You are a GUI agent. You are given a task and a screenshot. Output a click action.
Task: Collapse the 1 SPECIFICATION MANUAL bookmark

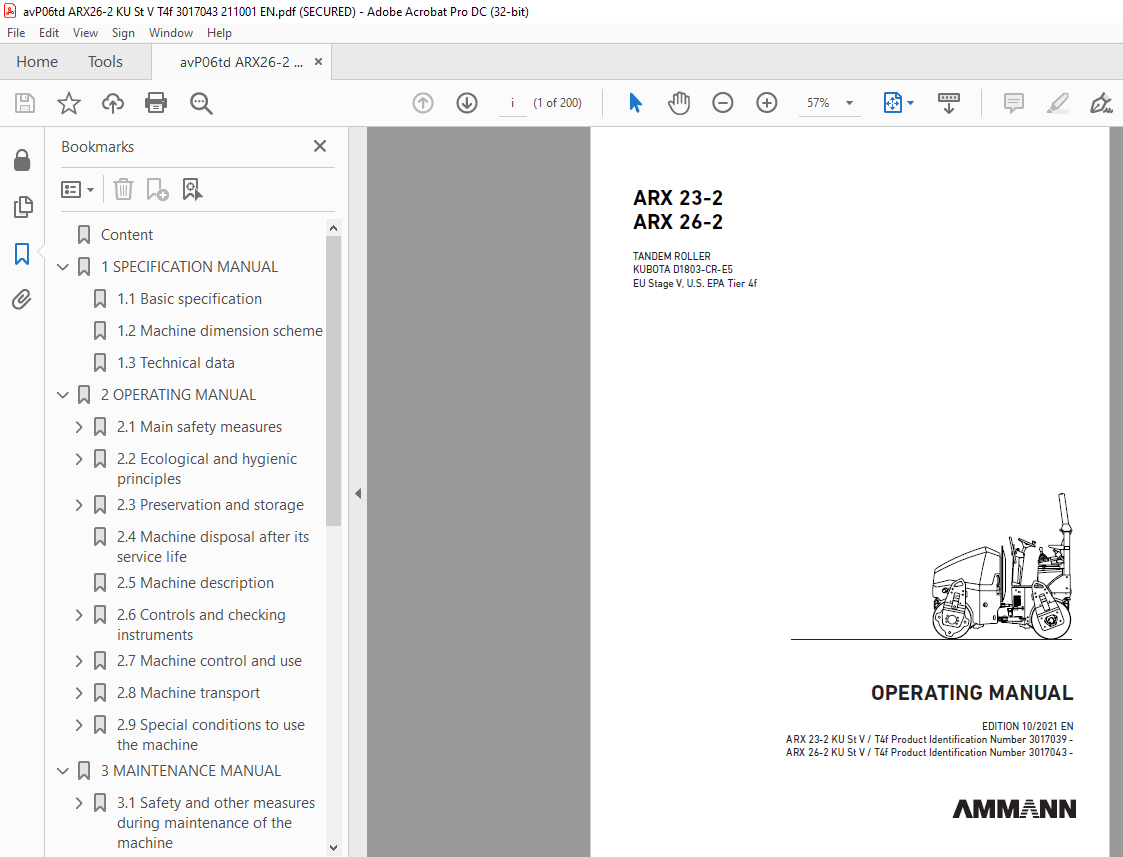pyautogui.click(x=63, y=267)
